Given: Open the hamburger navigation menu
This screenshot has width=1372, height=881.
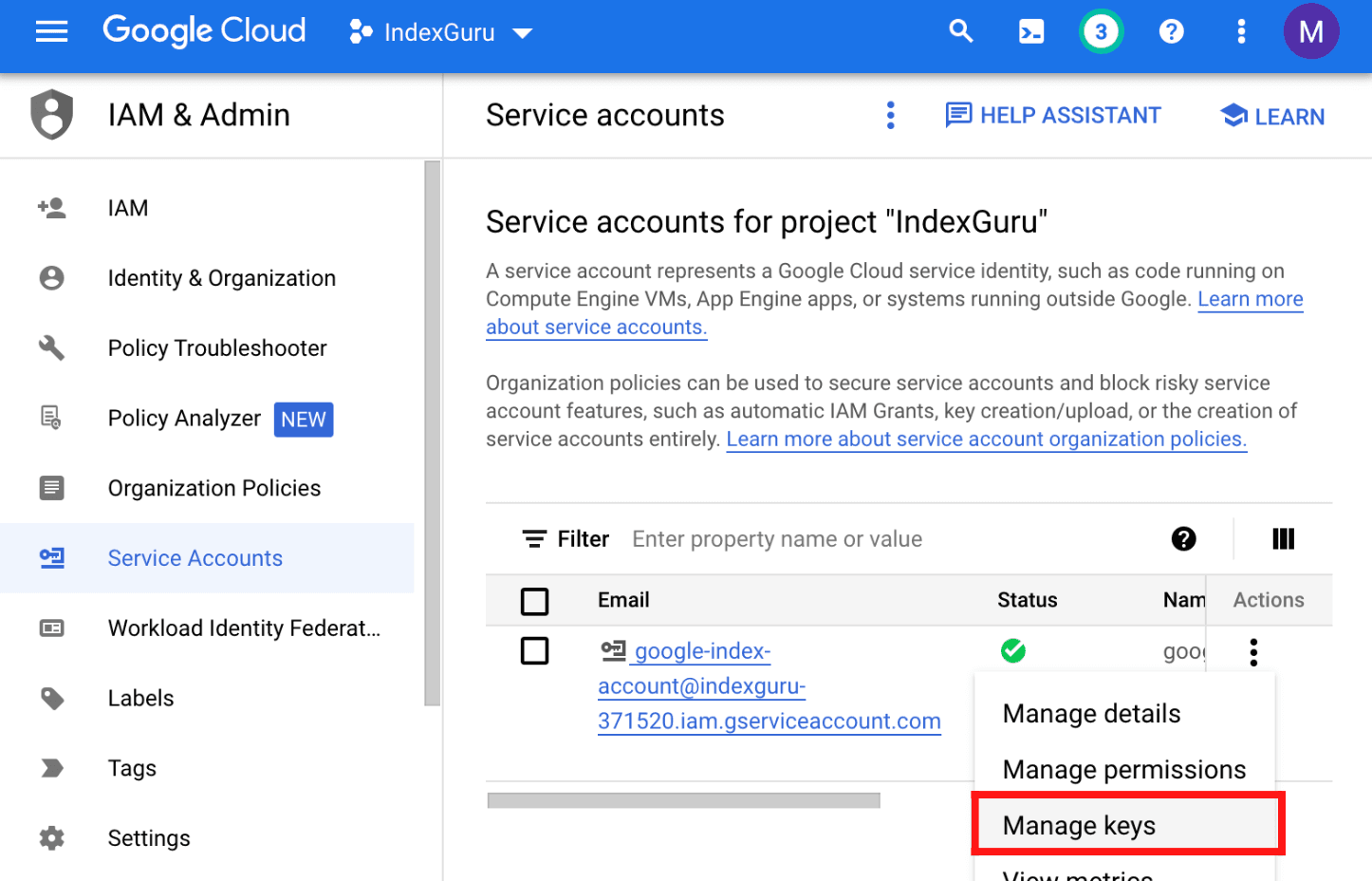Looking at the screenshot, I should 51,32.
